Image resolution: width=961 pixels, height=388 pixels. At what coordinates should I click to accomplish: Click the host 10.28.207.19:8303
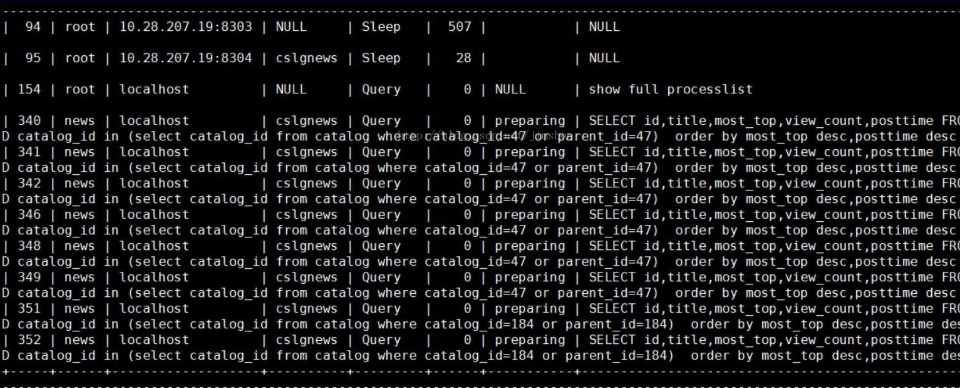pos(185,27)
